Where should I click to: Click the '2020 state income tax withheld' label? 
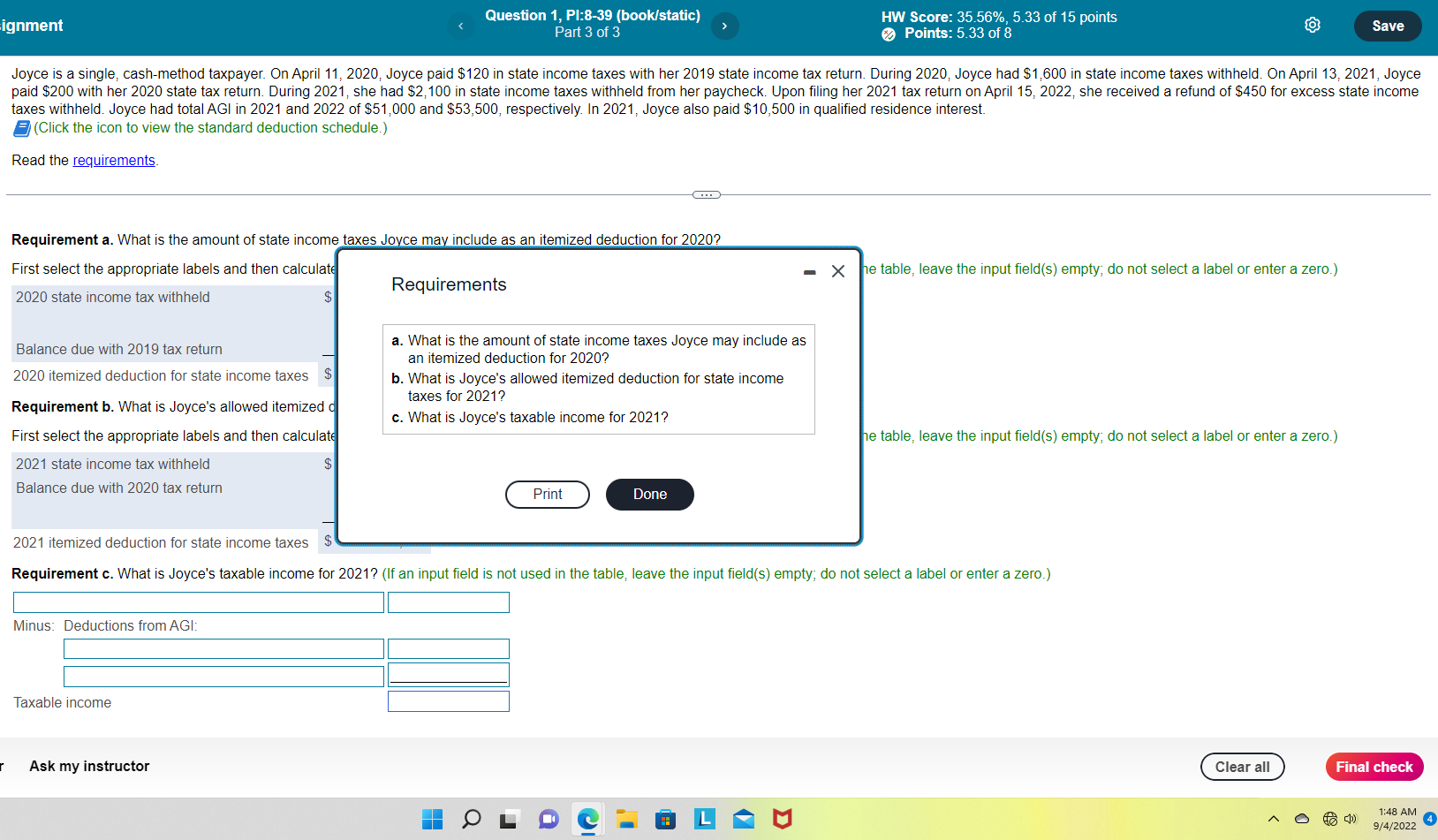click(x=113, y=297)
